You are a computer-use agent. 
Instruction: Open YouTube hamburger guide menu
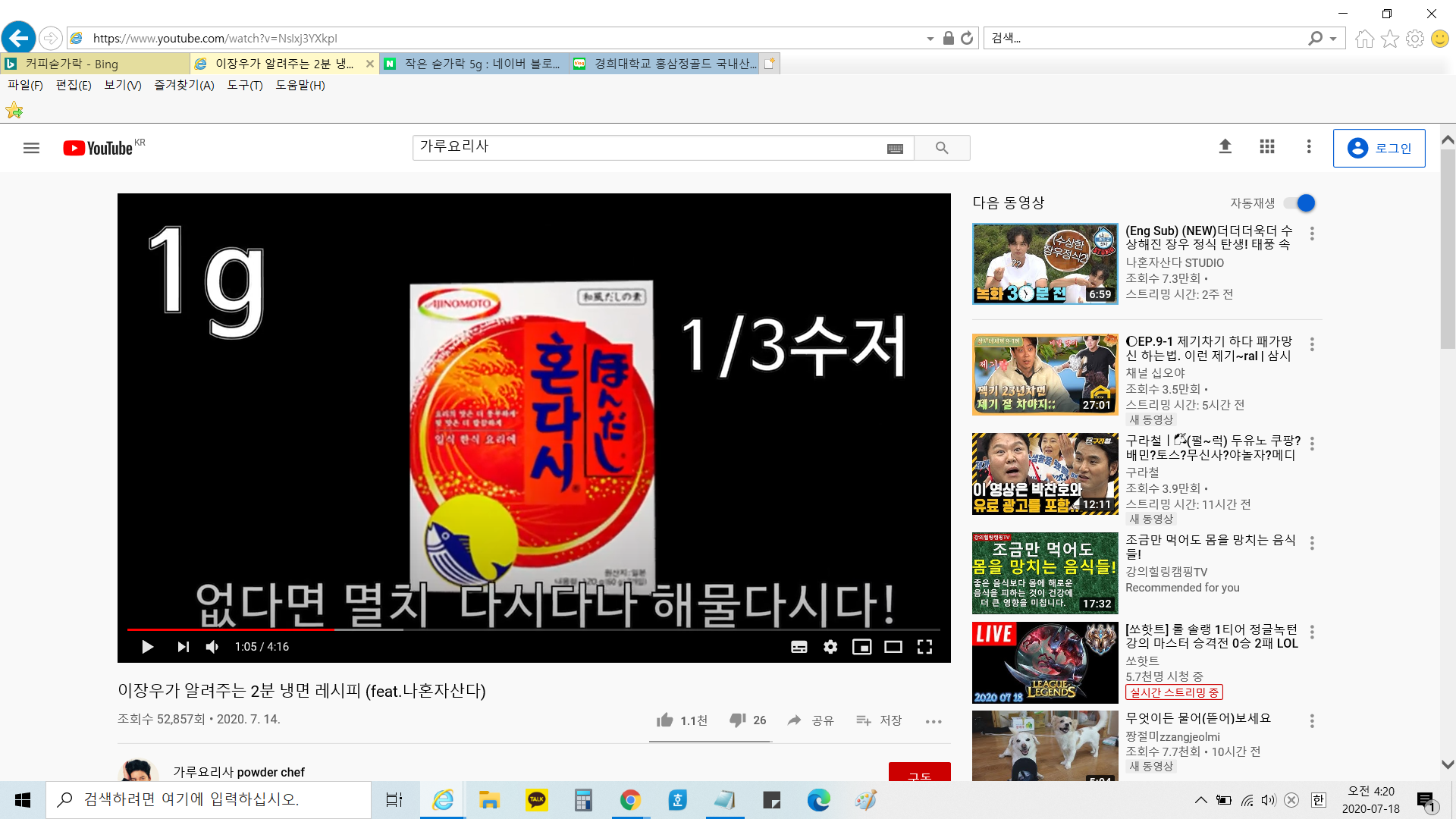tap(31, 148)
